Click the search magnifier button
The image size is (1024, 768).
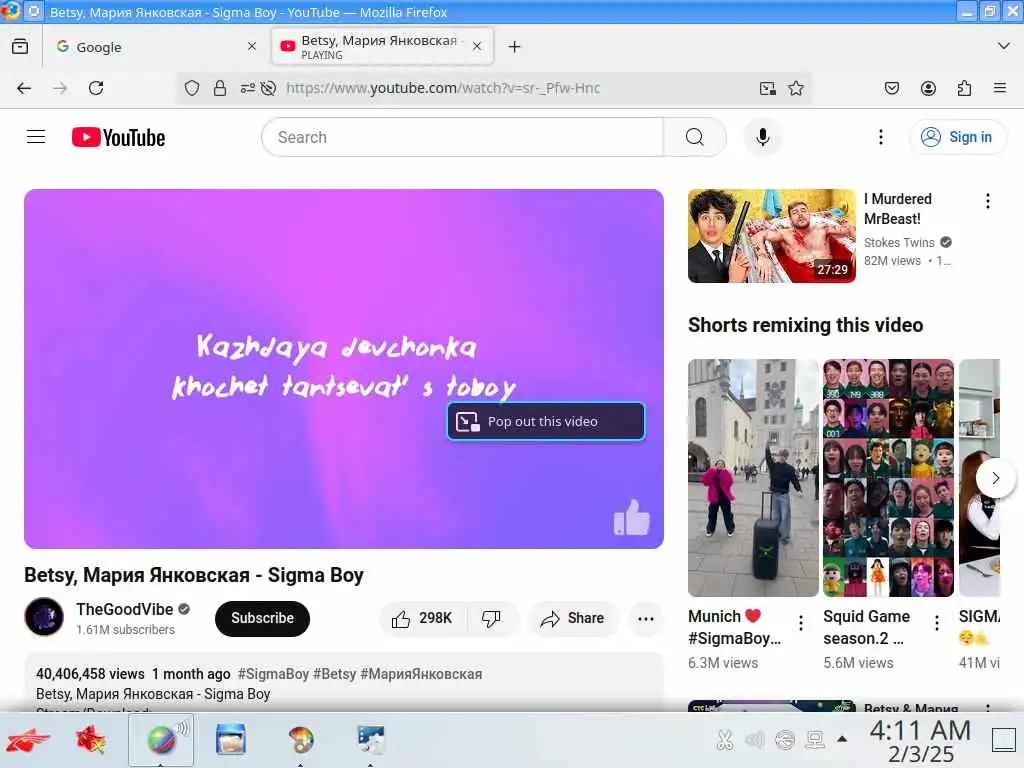694,137
